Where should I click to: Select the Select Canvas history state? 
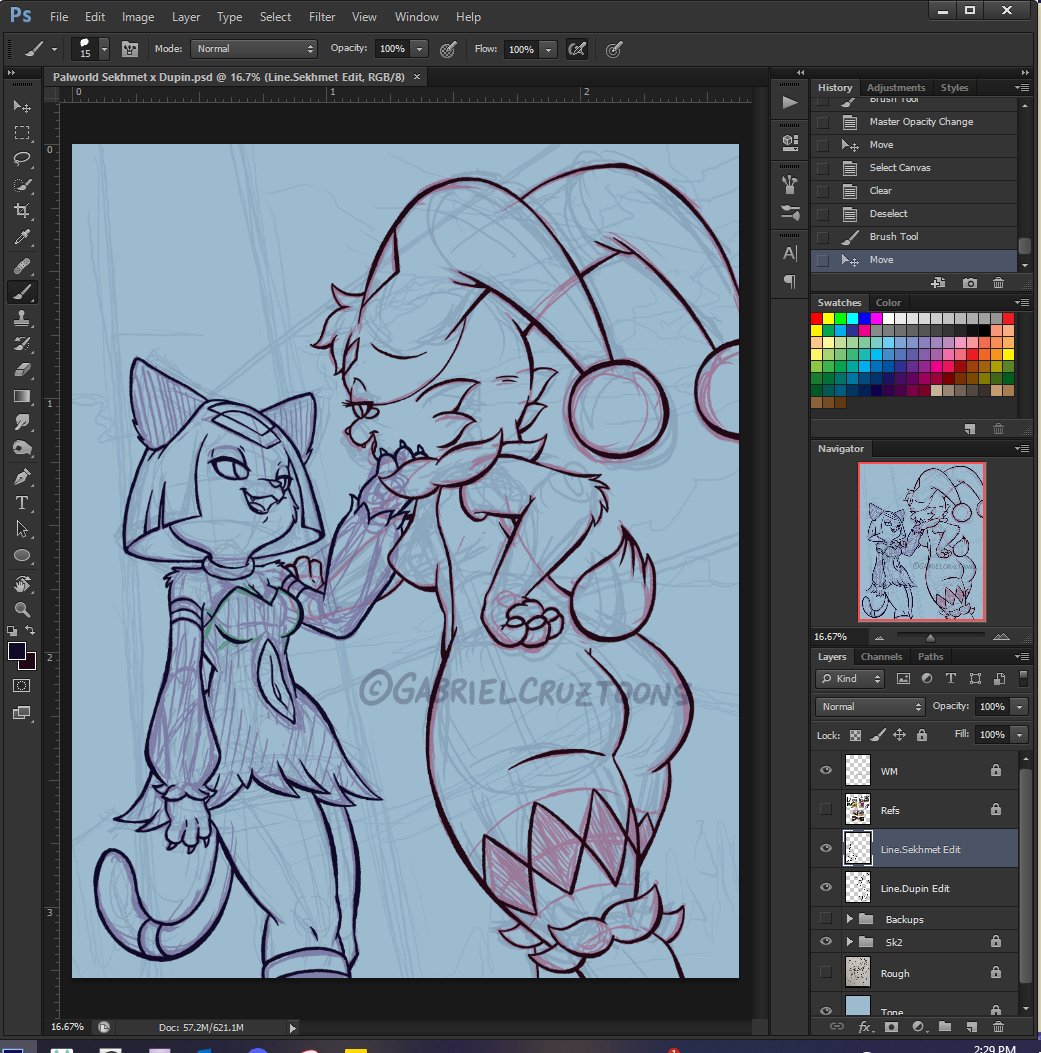[914, 167]
